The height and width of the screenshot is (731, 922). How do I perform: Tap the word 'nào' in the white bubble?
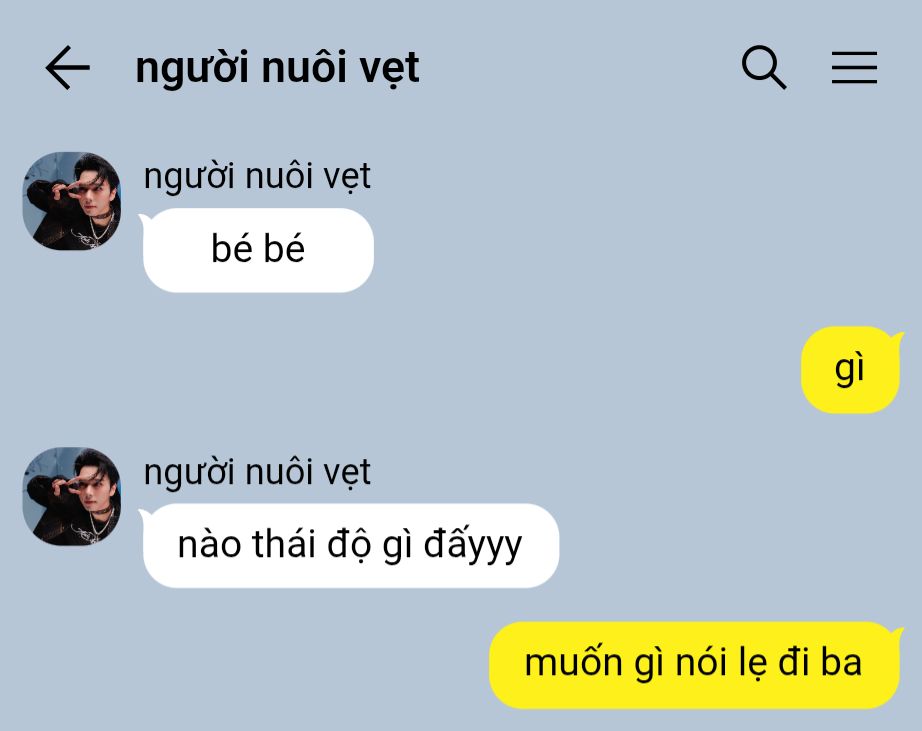[x=209, y=545]
